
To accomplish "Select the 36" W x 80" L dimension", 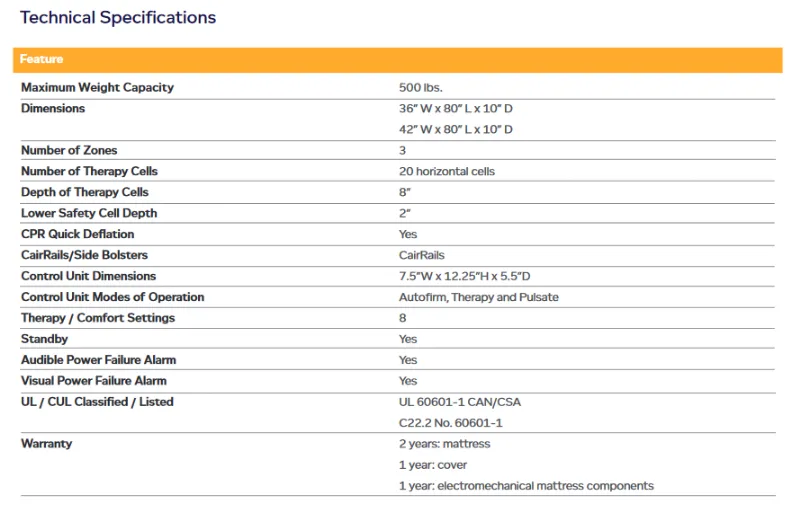I will tap(455, 108).
